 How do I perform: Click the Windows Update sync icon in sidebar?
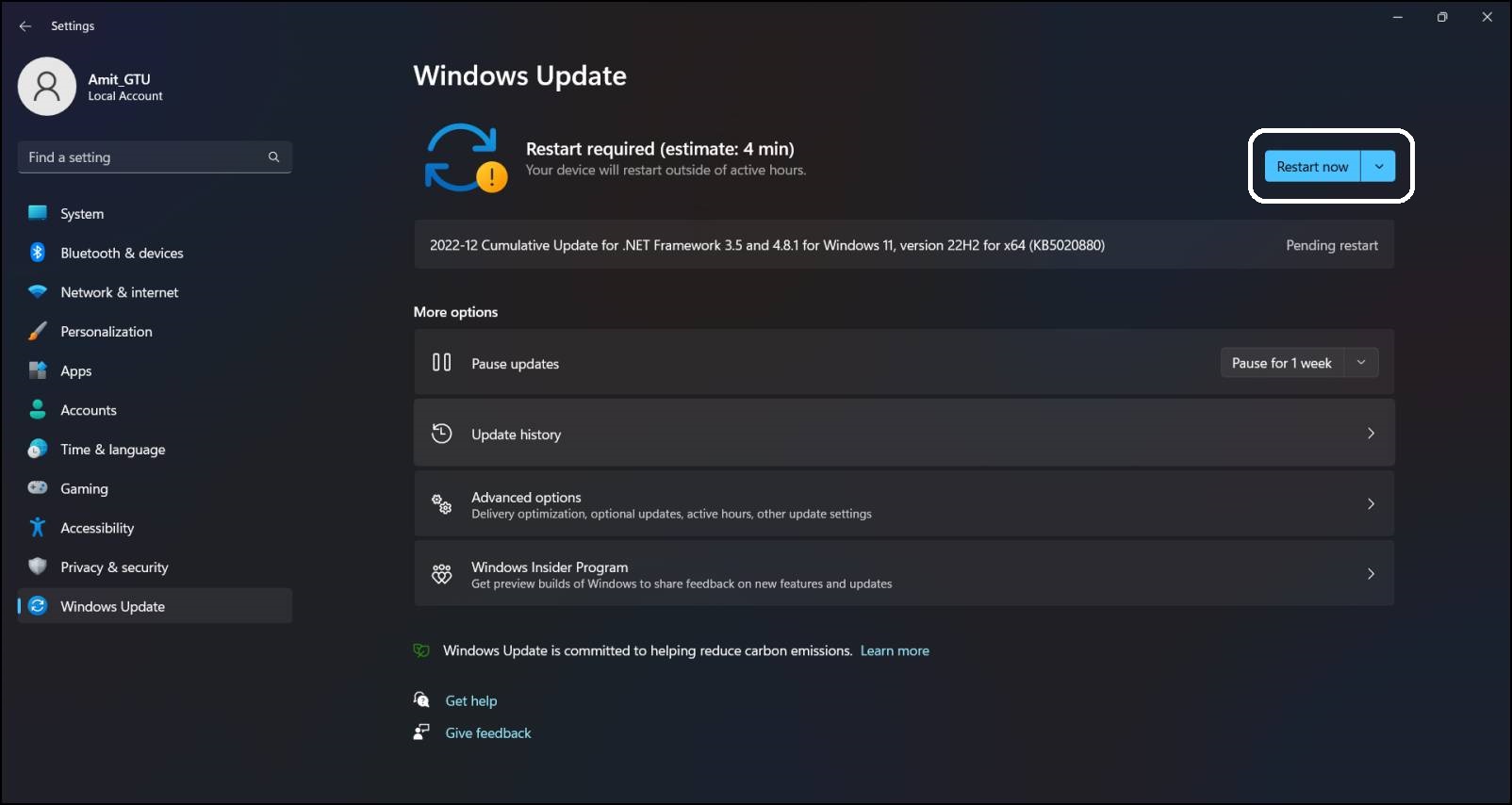pyautogui.click(x=38, y=606)
